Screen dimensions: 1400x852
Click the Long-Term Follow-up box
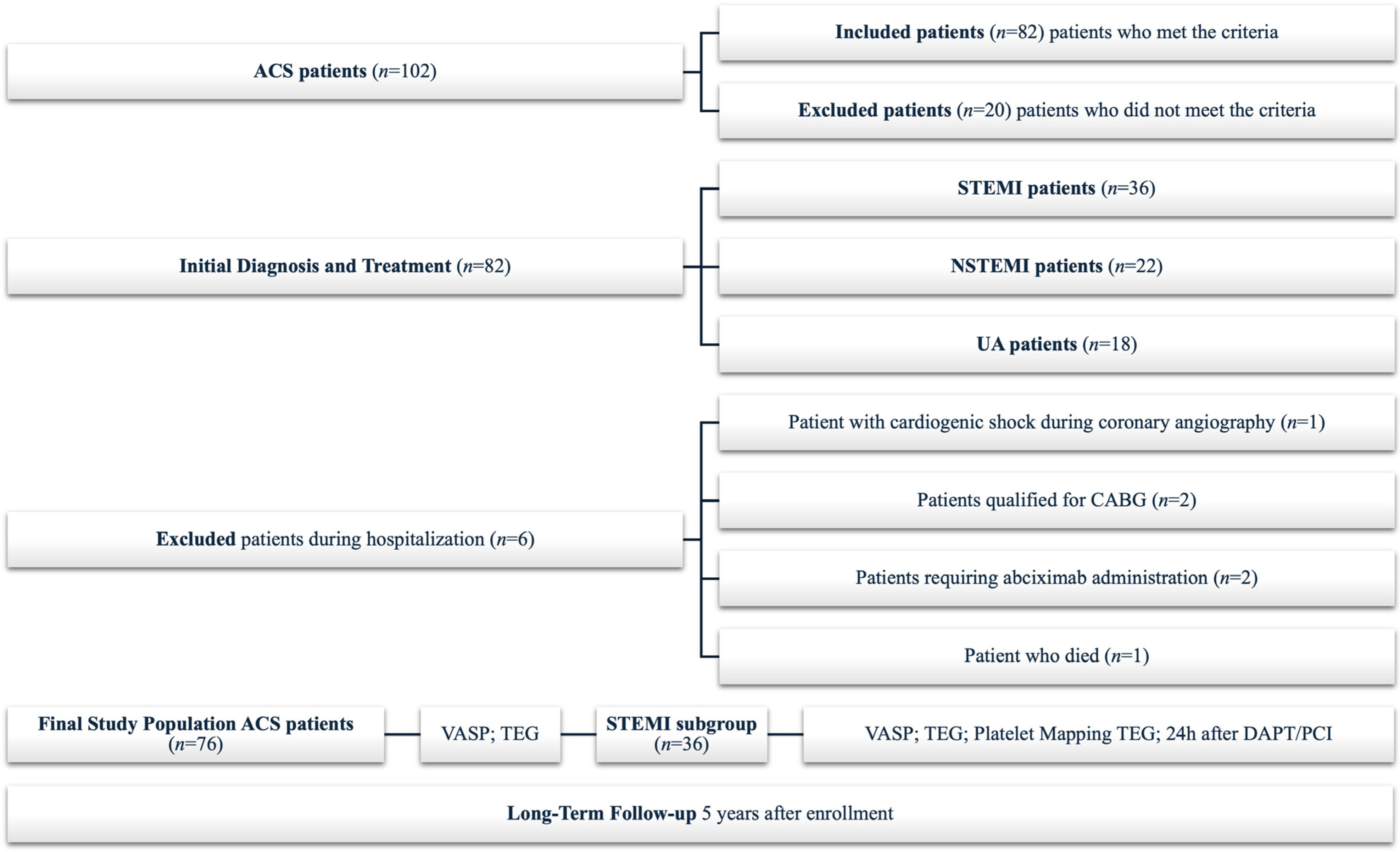(x=700, y=813)
